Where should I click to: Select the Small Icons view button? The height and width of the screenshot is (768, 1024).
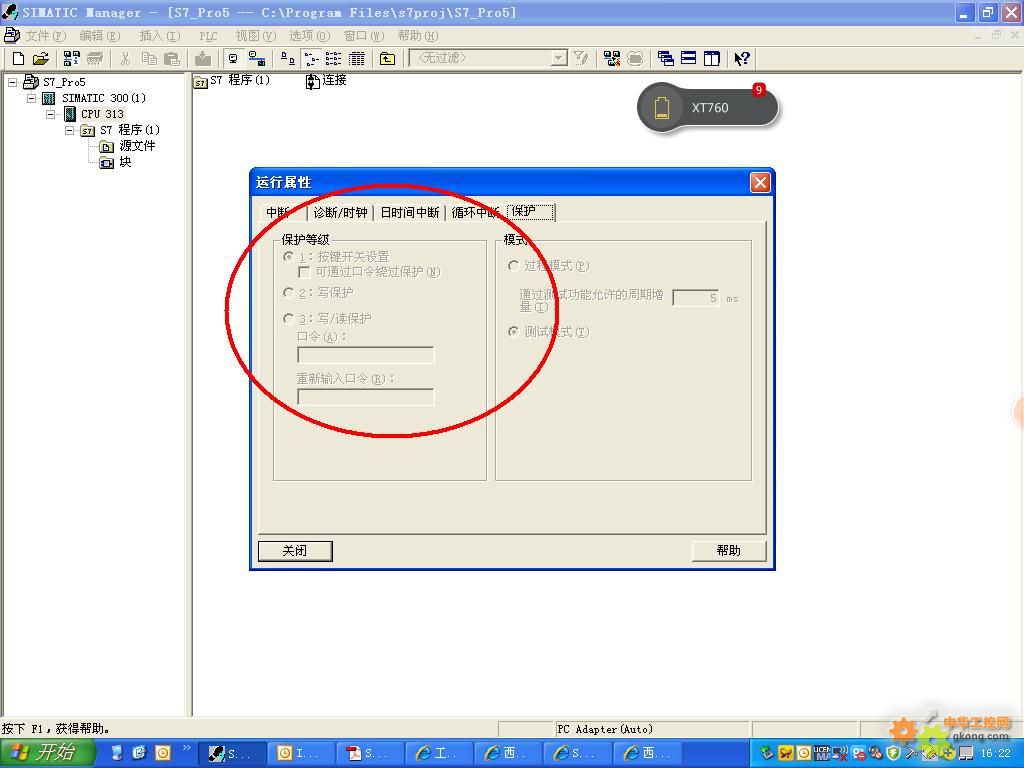pyautogui.click(x=311, y=59)
